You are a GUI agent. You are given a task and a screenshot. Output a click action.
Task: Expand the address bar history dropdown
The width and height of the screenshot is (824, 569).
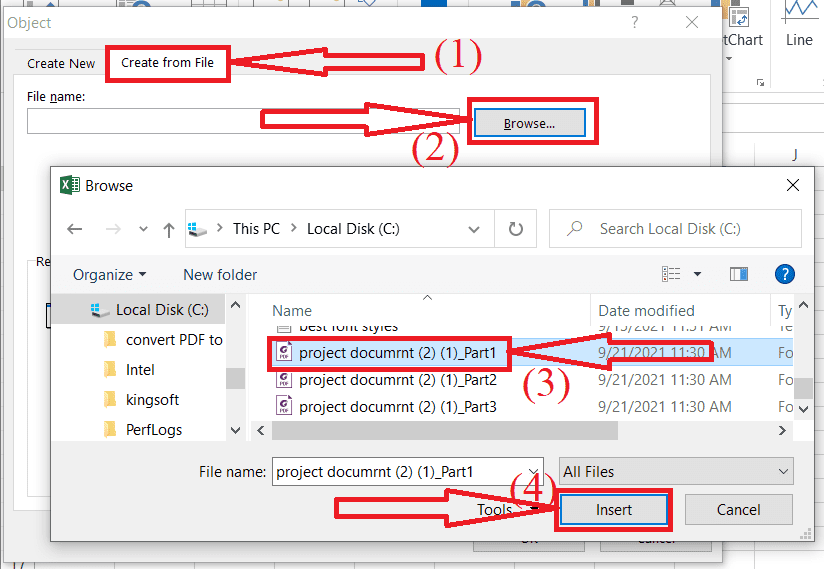pyautogui.click(x=474, y=229)
